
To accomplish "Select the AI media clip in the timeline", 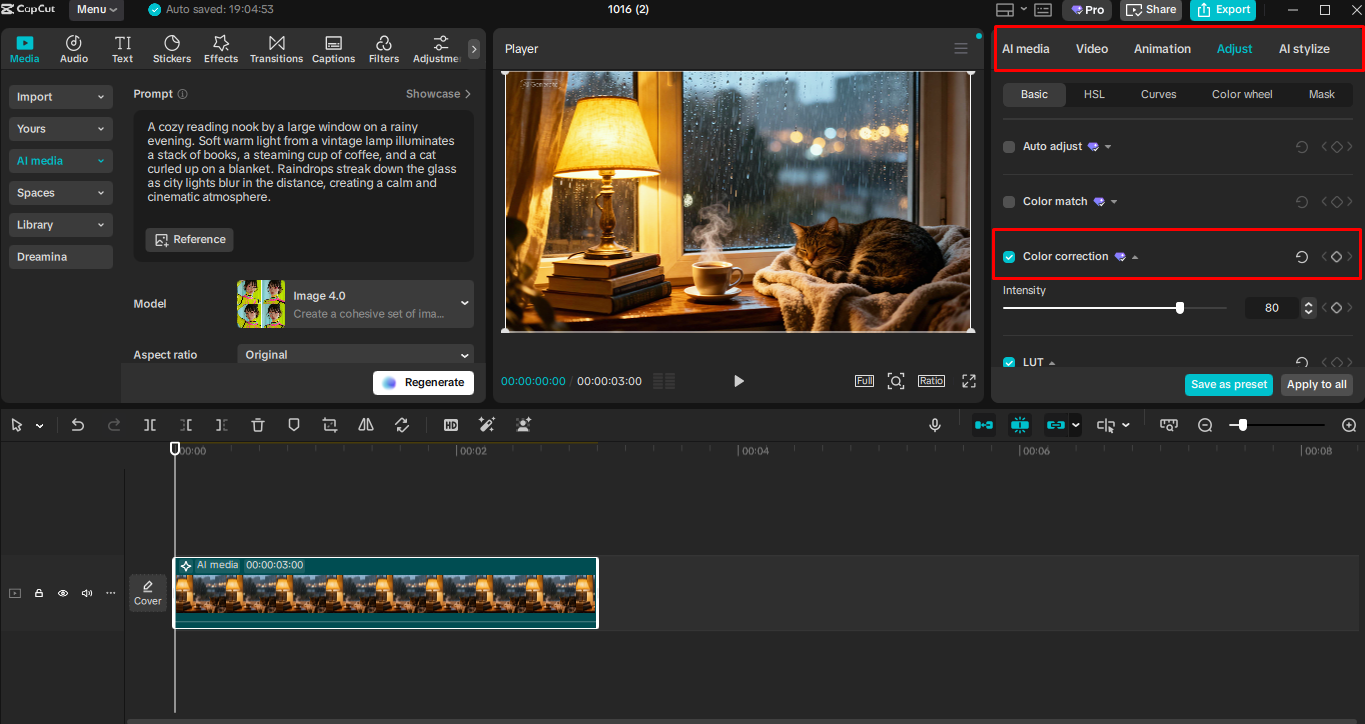I will [385, 593].
